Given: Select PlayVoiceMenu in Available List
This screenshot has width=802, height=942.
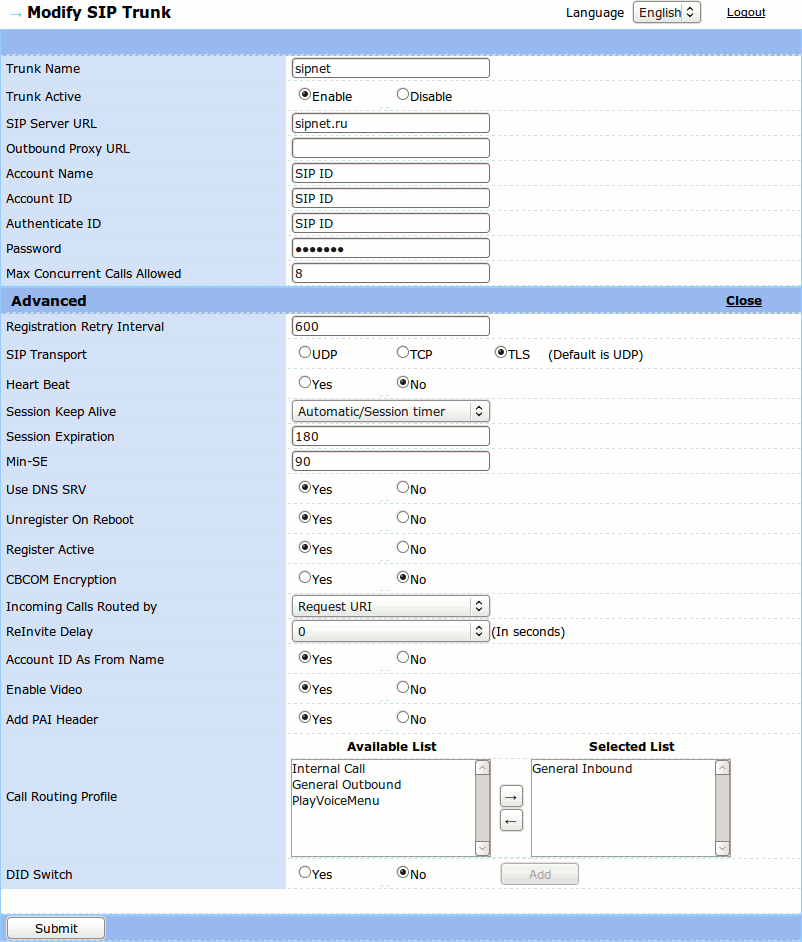Looking at the screenshot, I should coord(383,801).
